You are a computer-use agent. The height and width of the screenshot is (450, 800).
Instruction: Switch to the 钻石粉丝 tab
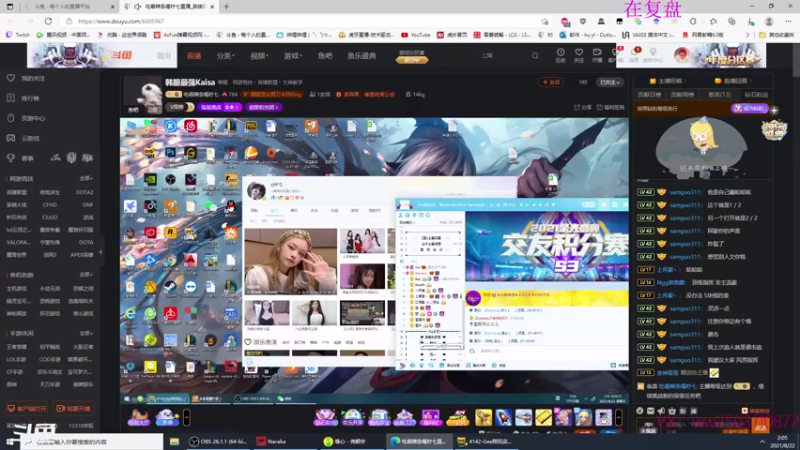[x=756, y=94]
